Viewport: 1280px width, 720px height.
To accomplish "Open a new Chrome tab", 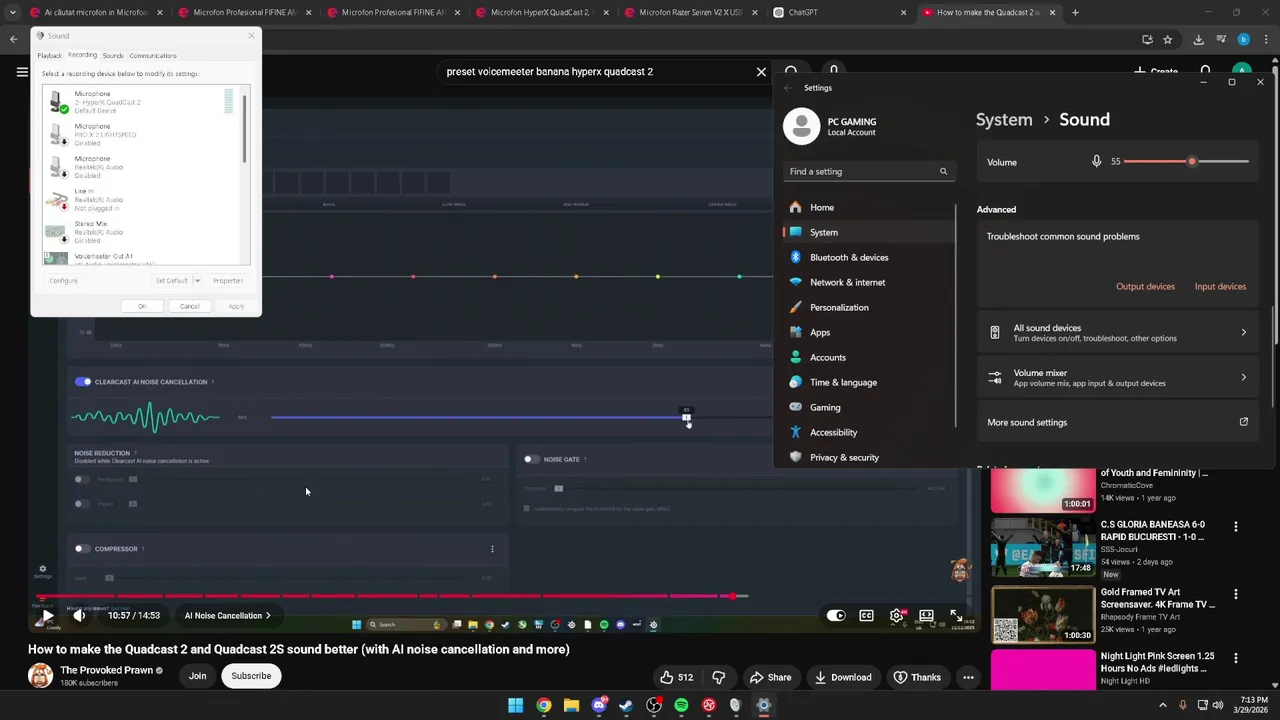I will pyautogui.click(x=1075, y=12).
